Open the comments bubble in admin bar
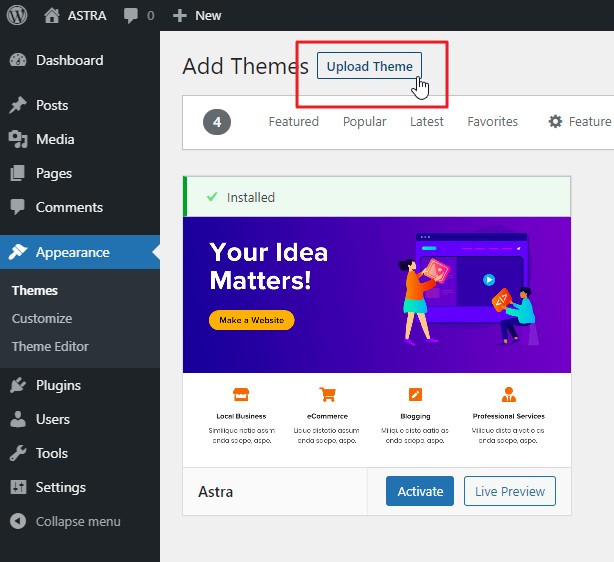614x562 pixels. point(130,16)
